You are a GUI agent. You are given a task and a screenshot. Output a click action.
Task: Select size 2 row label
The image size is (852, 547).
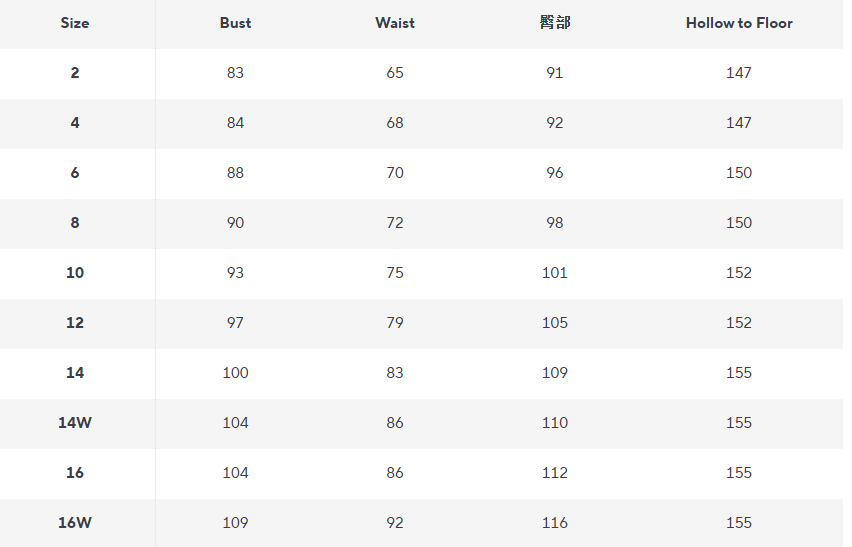pos(75,73)
